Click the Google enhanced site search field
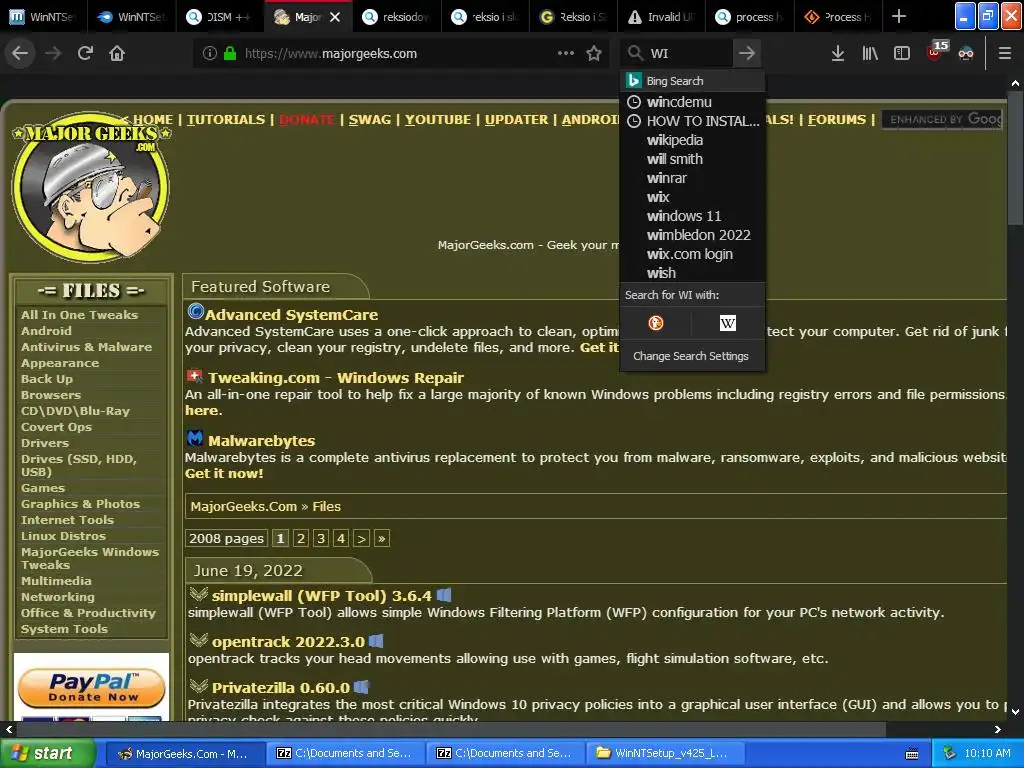The width and height of the screenshot is (1024, 768). click(942, 120)
